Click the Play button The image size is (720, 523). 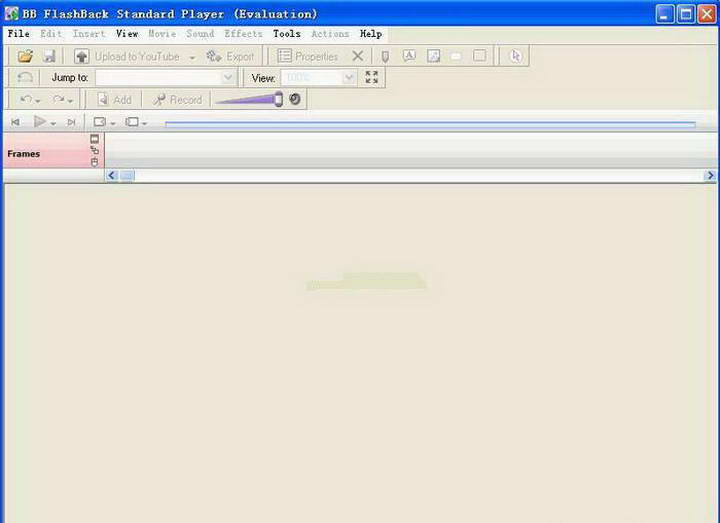40,122
